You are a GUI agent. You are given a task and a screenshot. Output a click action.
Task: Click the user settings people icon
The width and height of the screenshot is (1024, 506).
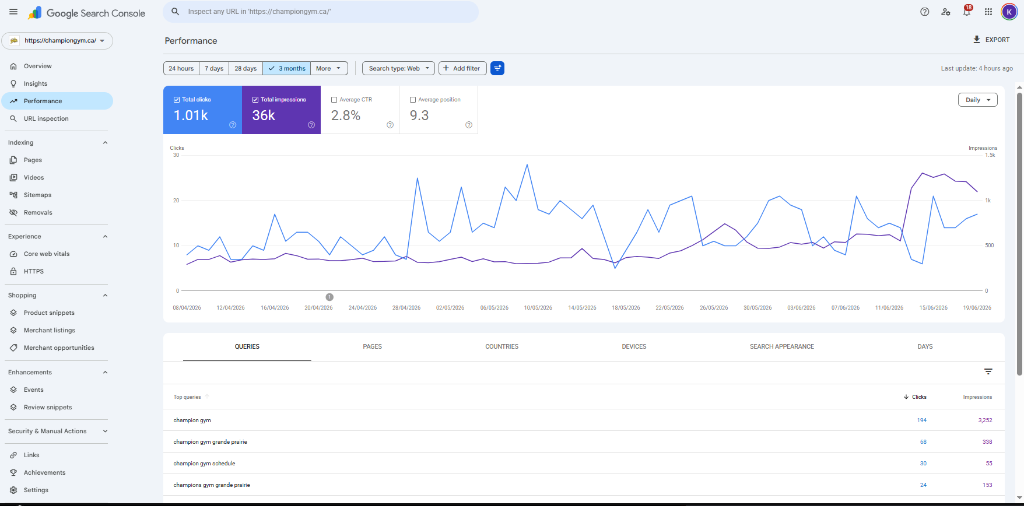pyautogui.click(x=945, y=12)
